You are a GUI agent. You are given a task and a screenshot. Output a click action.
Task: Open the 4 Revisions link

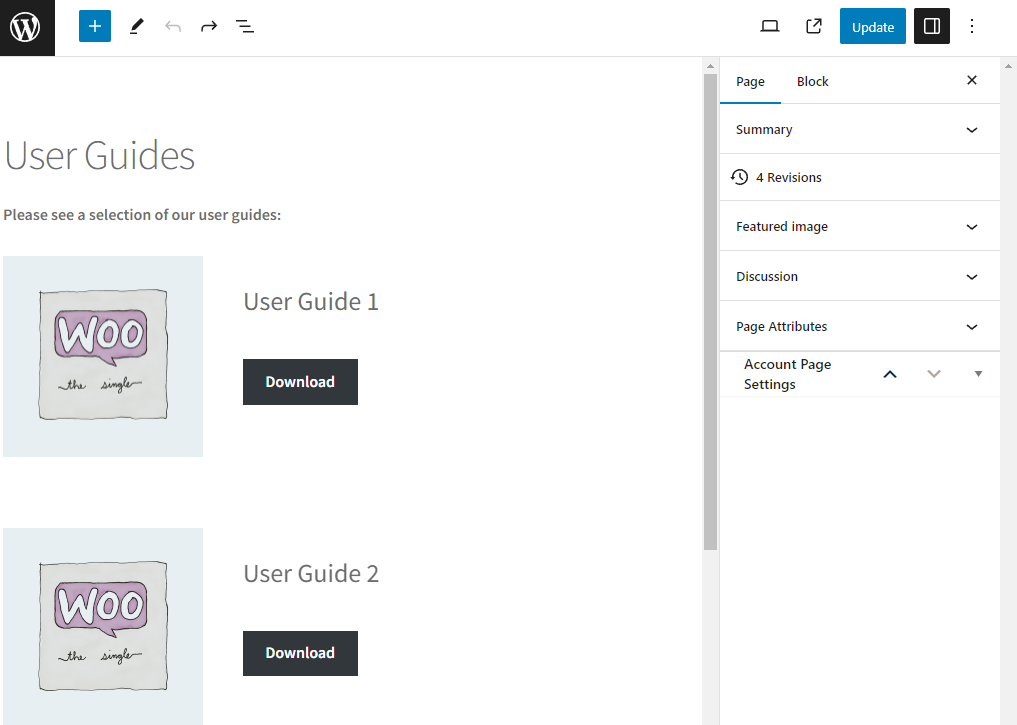pos(788,178)
